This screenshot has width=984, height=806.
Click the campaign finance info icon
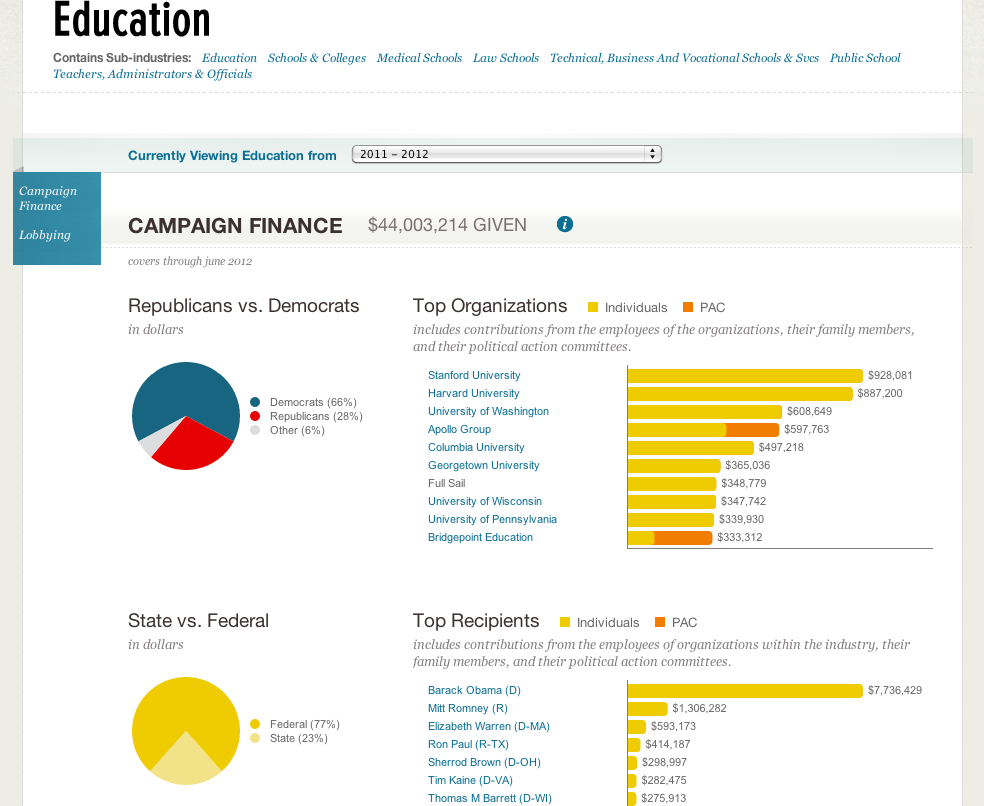coord(565,225)
